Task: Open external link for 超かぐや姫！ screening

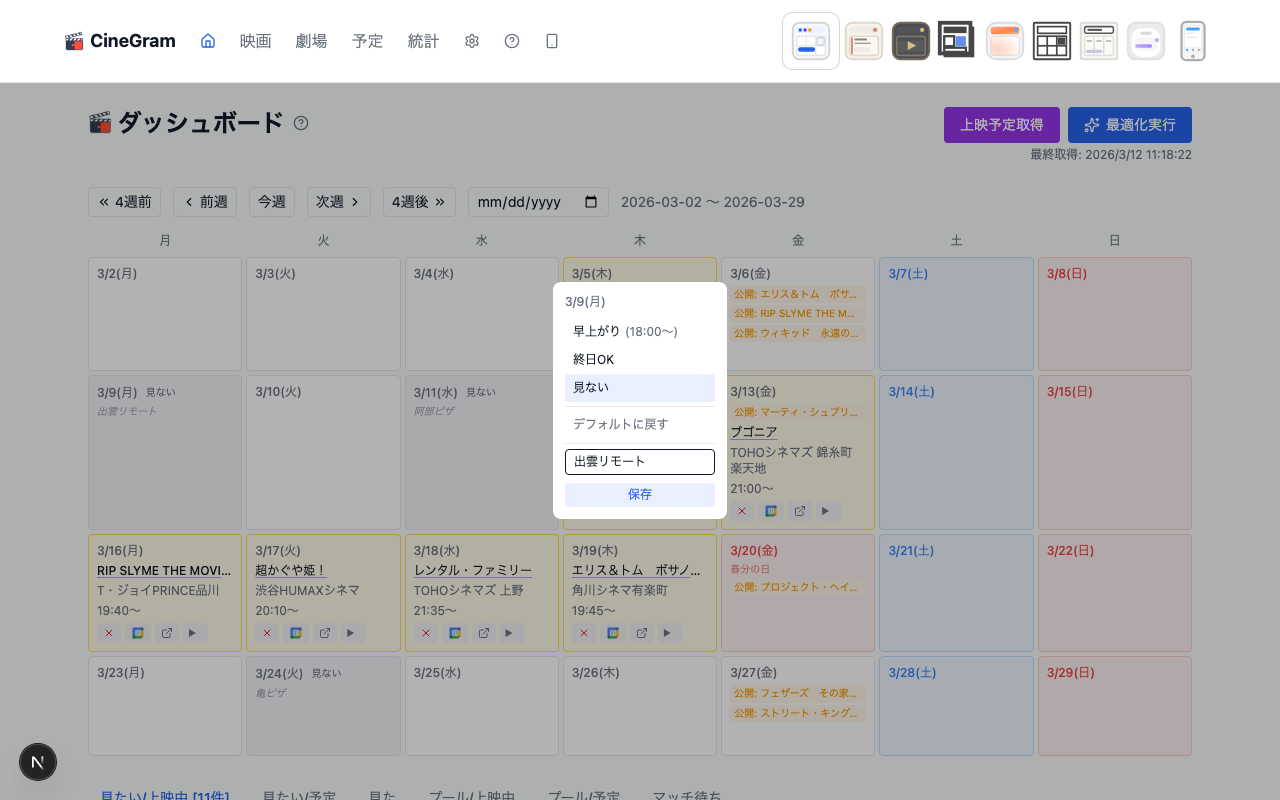Action: click(x=325, y=633)
